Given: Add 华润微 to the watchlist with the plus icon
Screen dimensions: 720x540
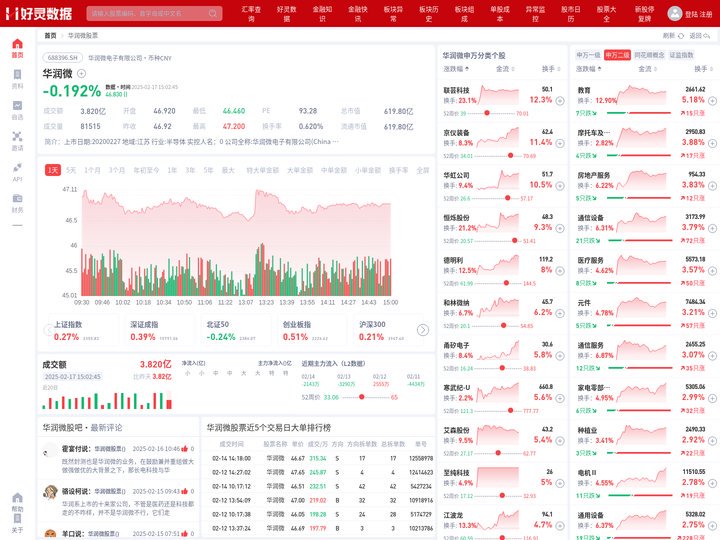Looking at the screenshot, I should (81, 73).
